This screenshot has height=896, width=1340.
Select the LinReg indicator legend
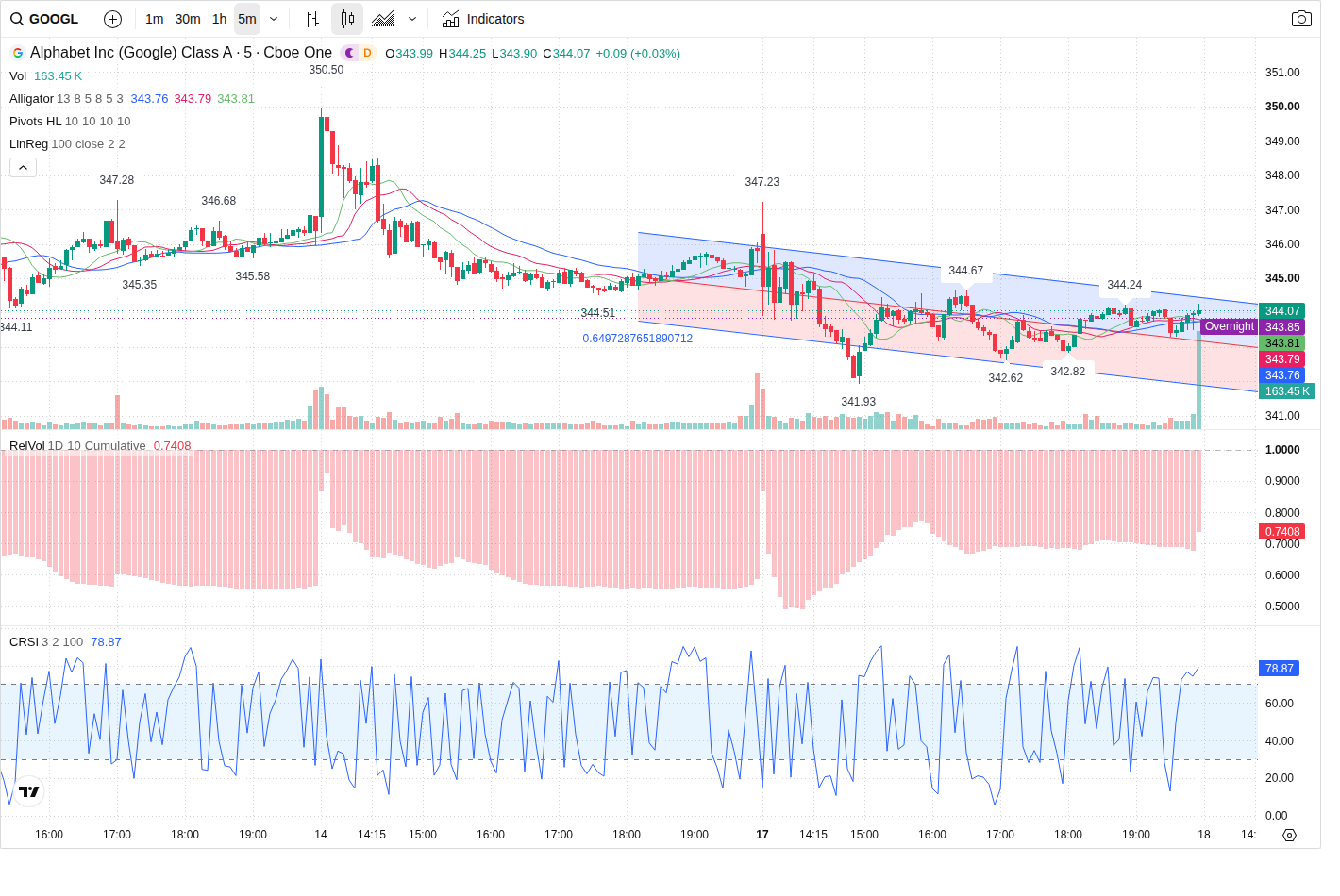coord(28,144)
